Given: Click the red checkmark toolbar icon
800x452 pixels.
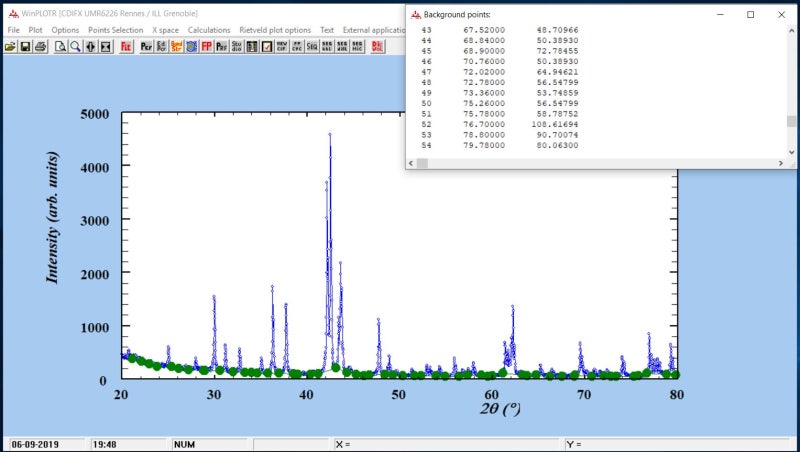Looking at the screenshot, I should [x=266, y=46].
